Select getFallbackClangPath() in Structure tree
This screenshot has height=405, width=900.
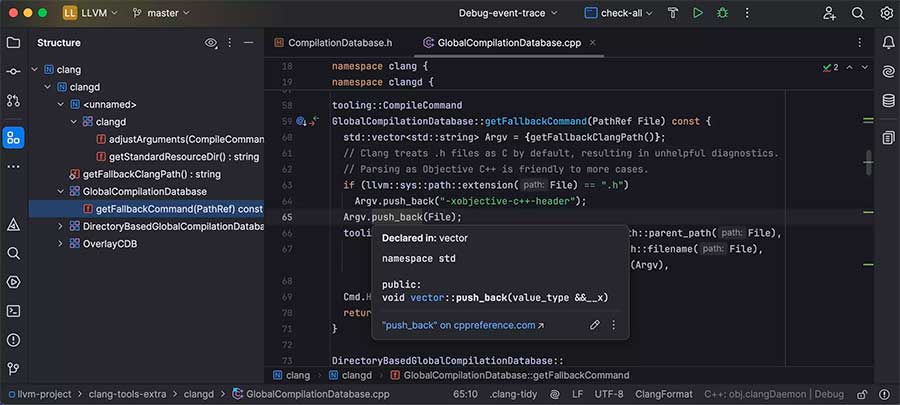click(151, 174)
